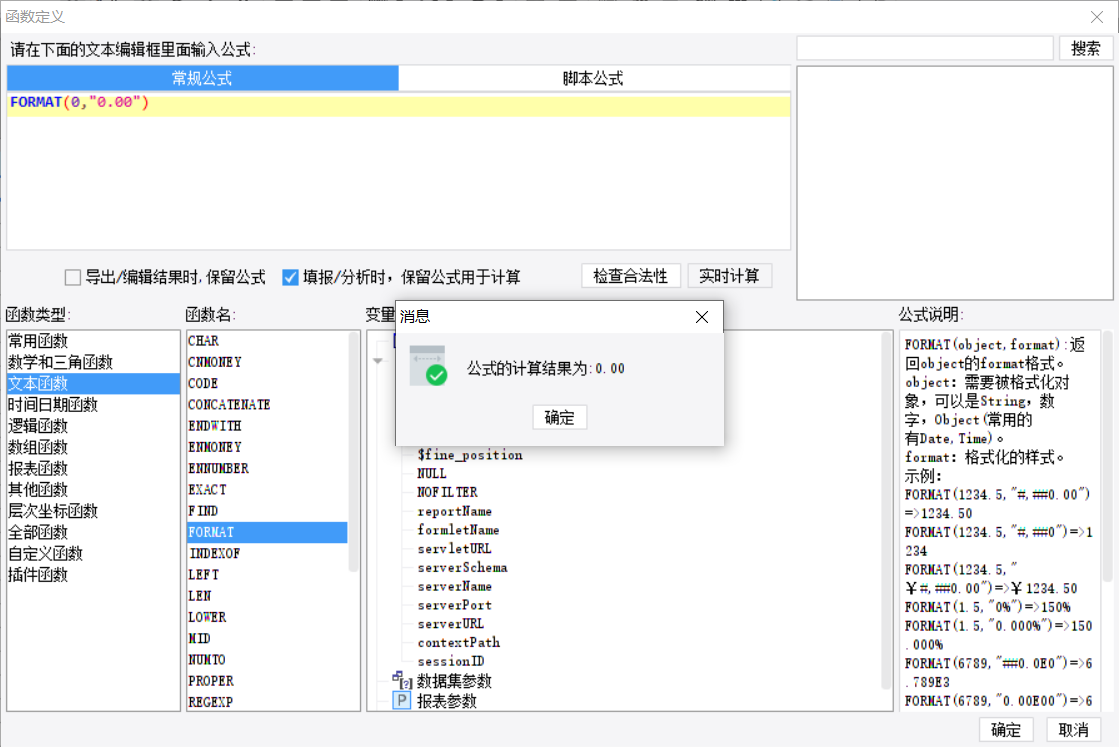The image size is (1119, 747).
Task: Switch to the 脚本公式 tab
Action: (594, 78)
